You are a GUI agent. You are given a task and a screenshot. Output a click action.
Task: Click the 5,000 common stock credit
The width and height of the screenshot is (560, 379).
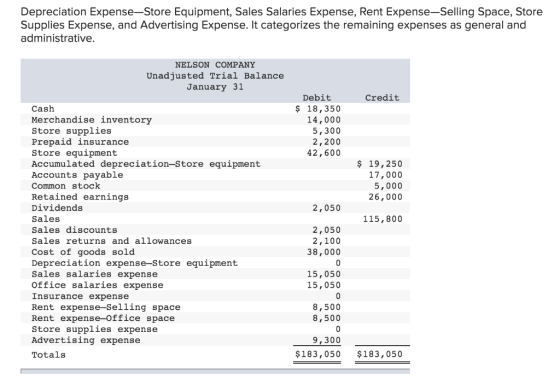(x=388, y=186)
